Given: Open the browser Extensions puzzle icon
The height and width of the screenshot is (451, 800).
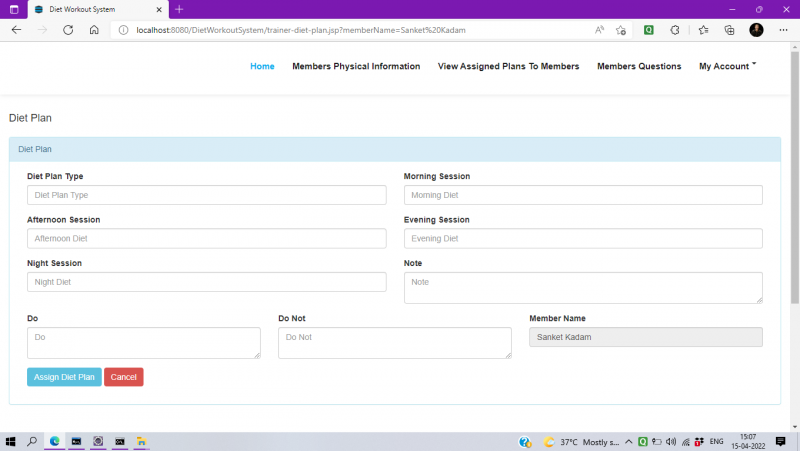Looking at the screenshot, I should click(x=675, y=30).
